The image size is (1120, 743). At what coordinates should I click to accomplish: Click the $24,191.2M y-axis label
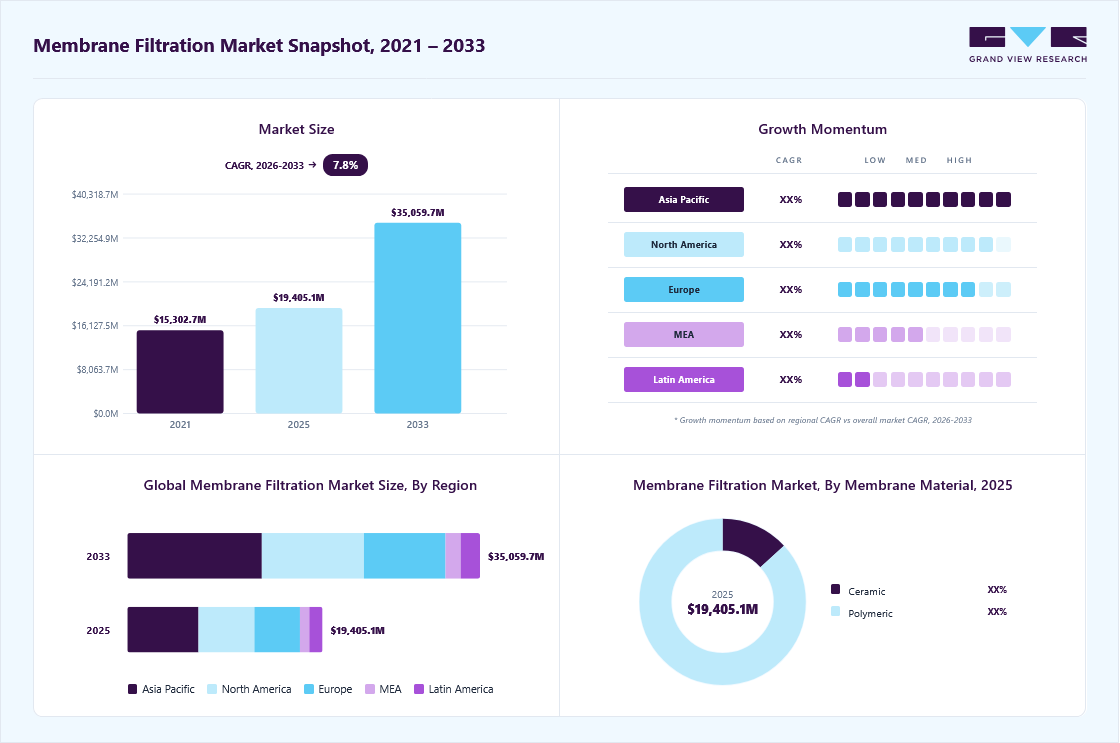(95, 282)
